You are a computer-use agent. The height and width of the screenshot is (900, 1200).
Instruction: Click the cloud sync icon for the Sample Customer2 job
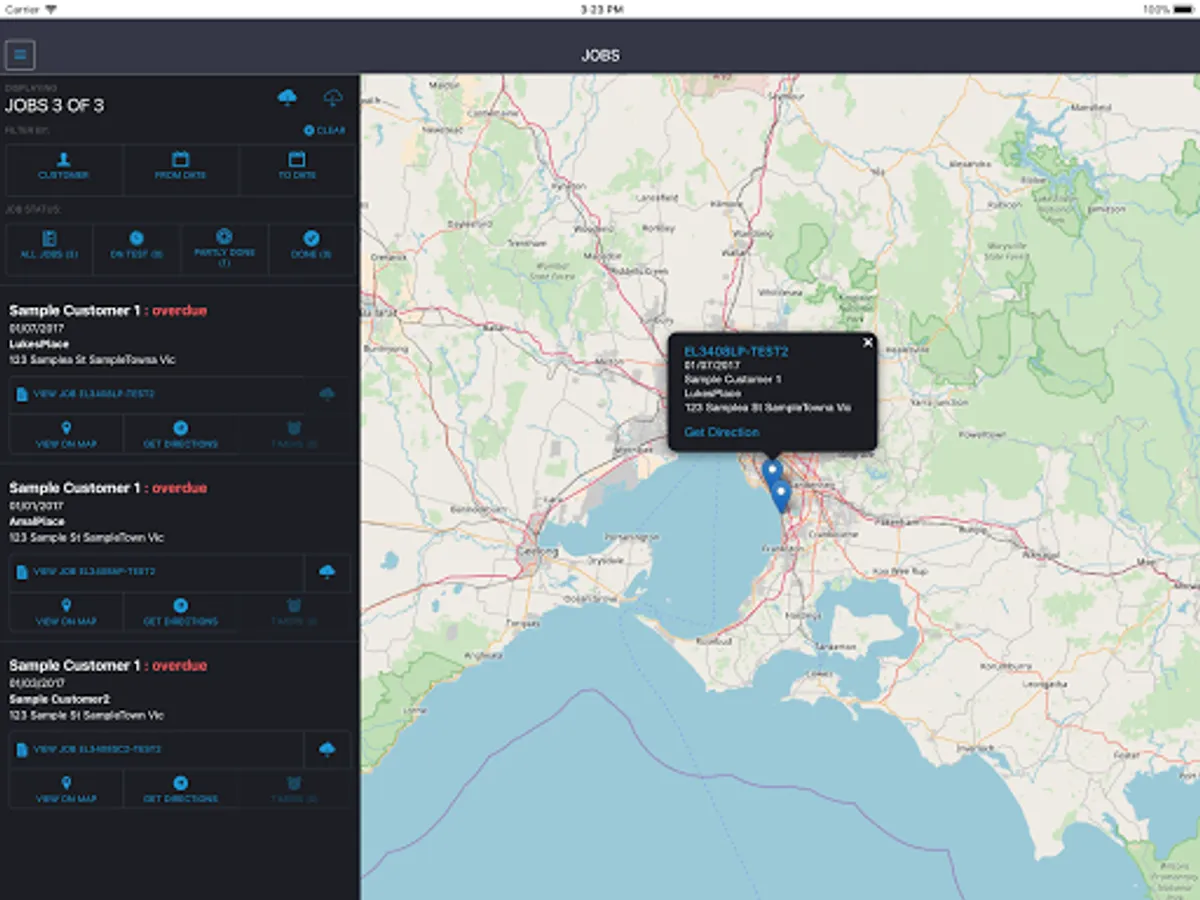tap(327, 749)
